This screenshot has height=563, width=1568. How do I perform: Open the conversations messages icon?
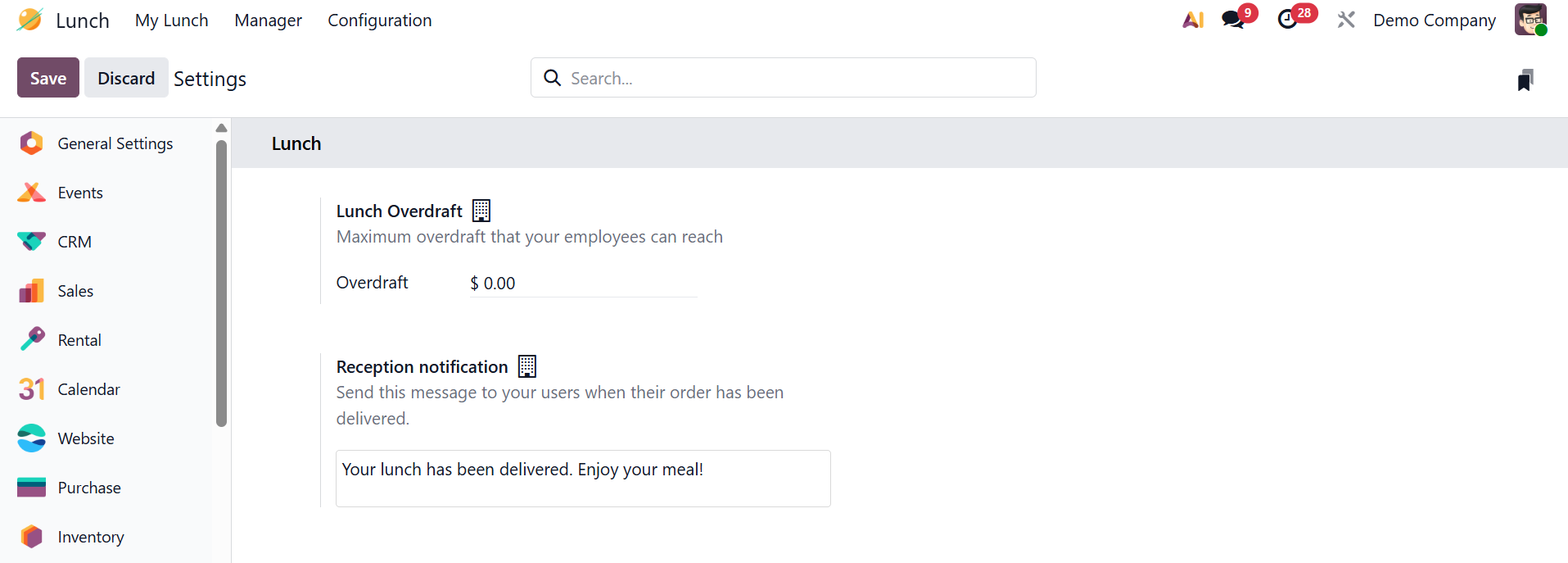click(x=1233, y=20)
